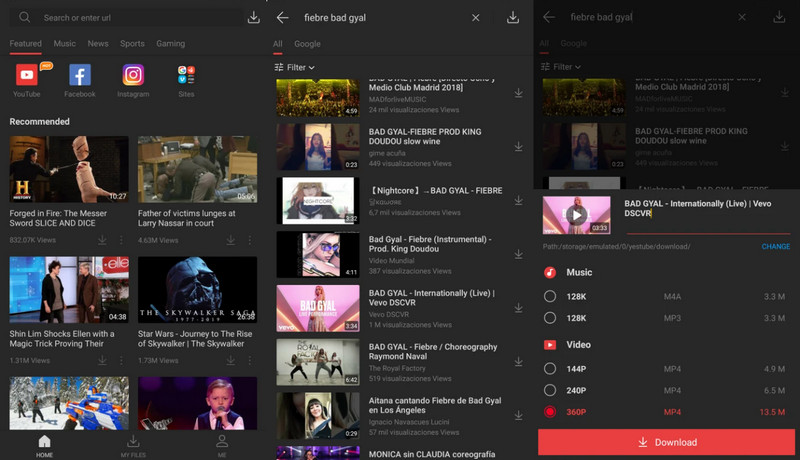Switch to the Gaming tab

pyautogui.click(x=170, y=44)
